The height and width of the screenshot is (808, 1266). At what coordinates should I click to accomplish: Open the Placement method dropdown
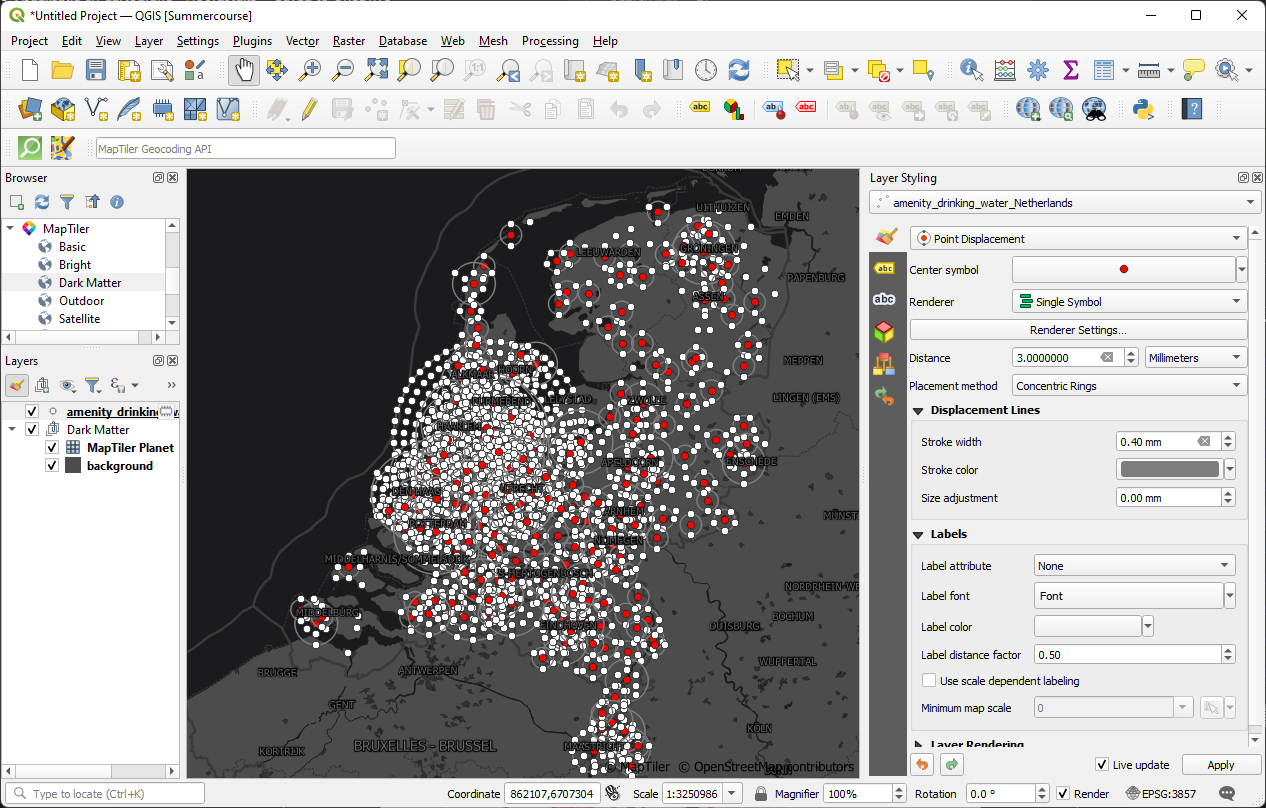1129,386
